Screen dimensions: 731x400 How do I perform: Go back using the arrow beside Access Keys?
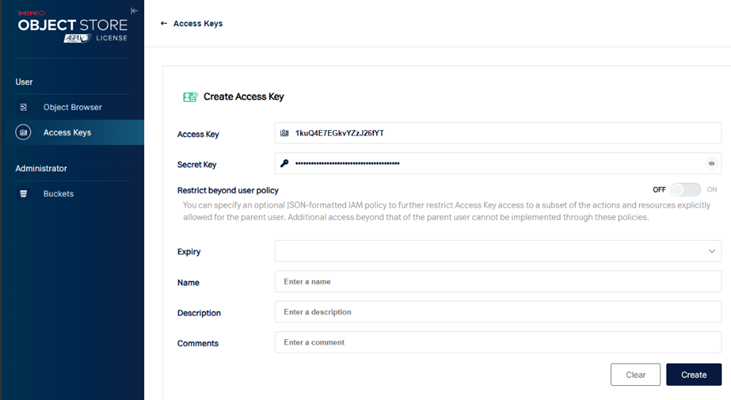point(164,23)
